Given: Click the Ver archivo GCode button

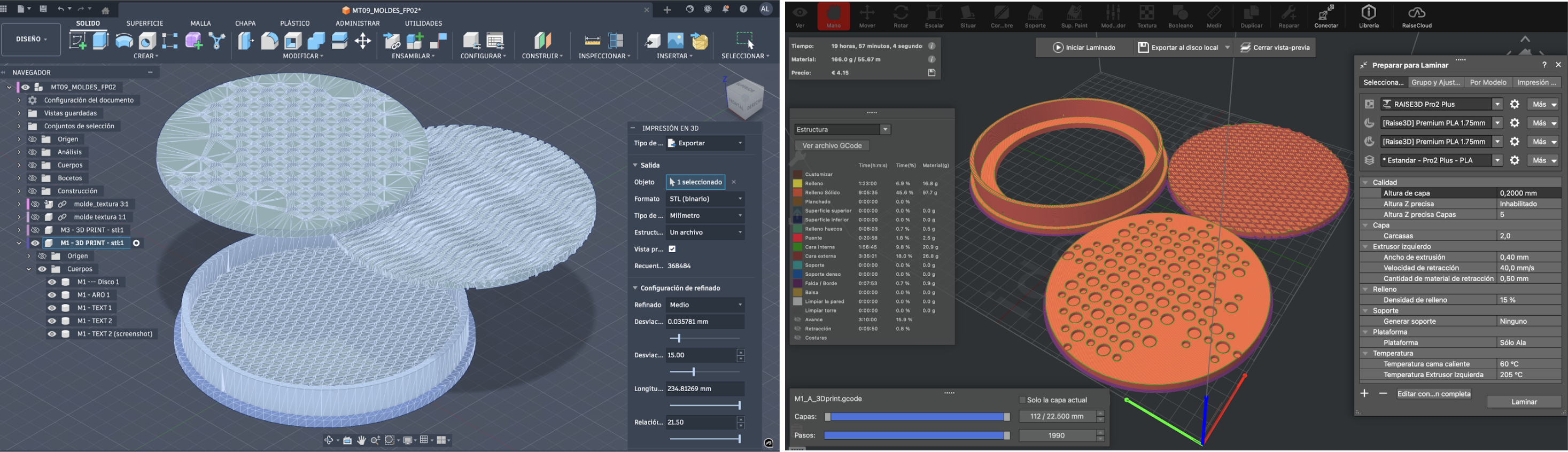Looking at the screenshot, I should 832,146.
